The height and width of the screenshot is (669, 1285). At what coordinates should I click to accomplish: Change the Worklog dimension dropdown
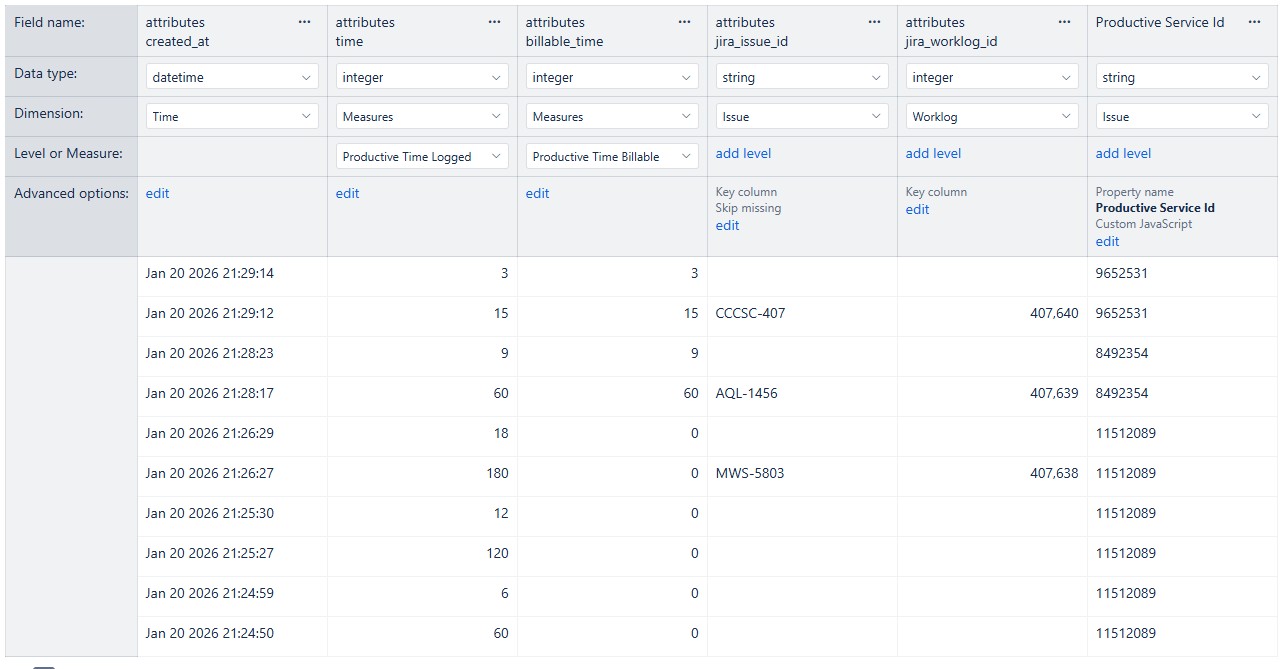[x=992, y=117]
